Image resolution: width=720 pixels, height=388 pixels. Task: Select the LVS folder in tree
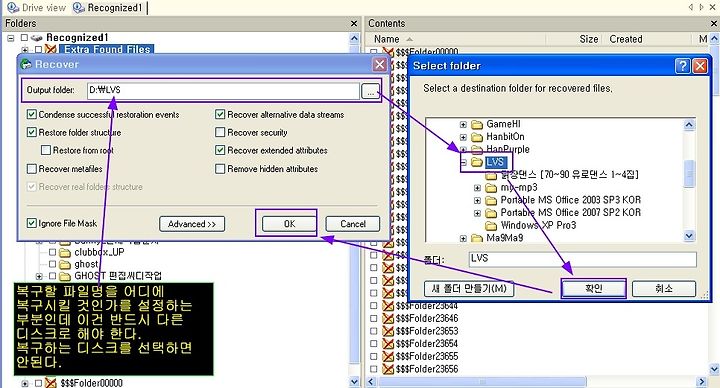495,162
